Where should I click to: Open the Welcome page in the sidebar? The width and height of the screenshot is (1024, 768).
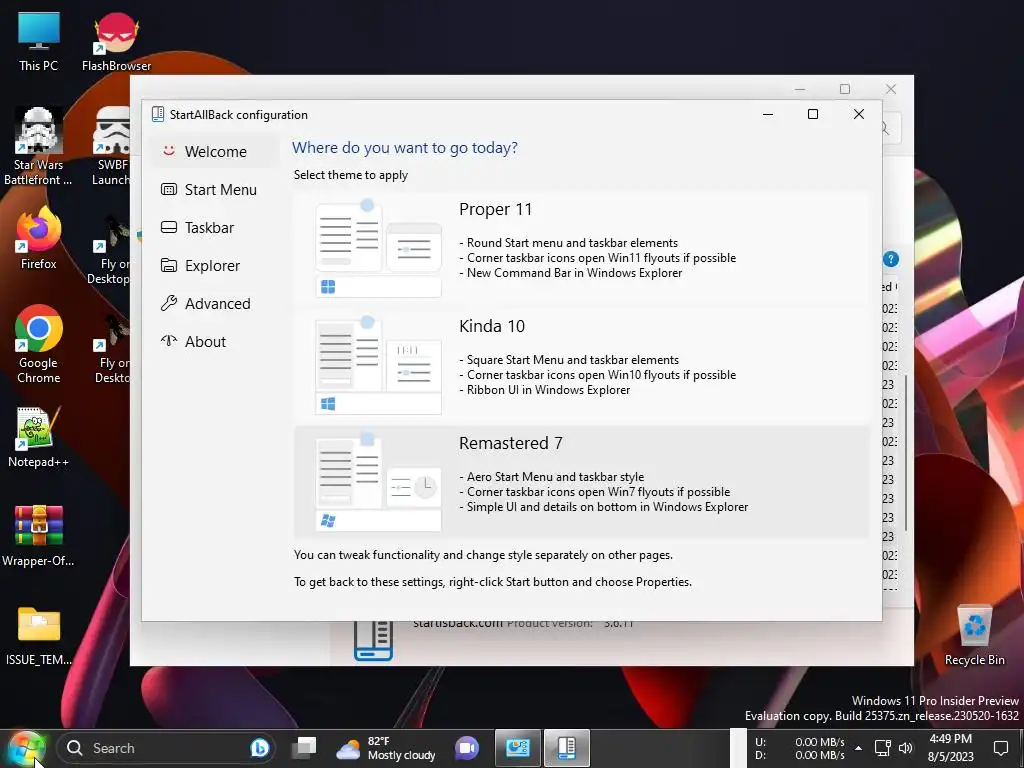click(x=214, y=152)
